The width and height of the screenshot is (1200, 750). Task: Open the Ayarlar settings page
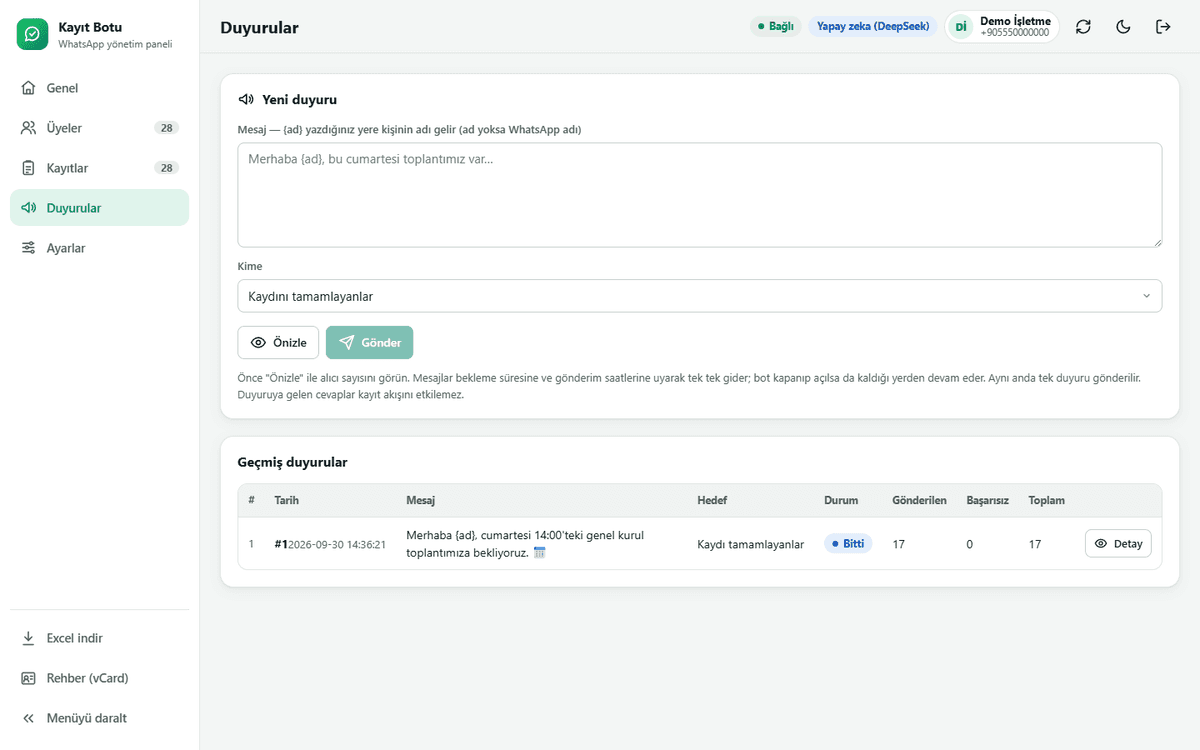(99, 248)
